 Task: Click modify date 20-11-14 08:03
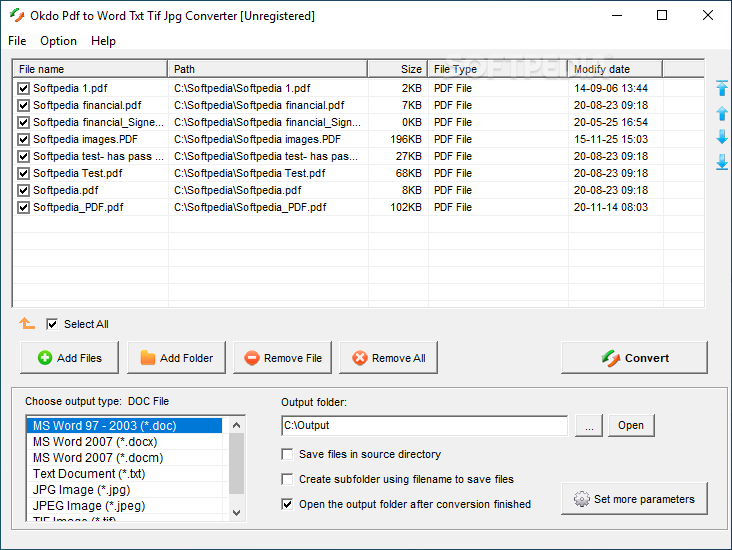[x=615, y=207]
